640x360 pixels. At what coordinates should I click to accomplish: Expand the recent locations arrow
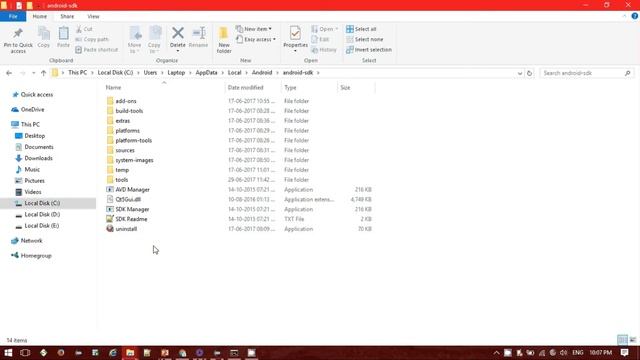33,73
